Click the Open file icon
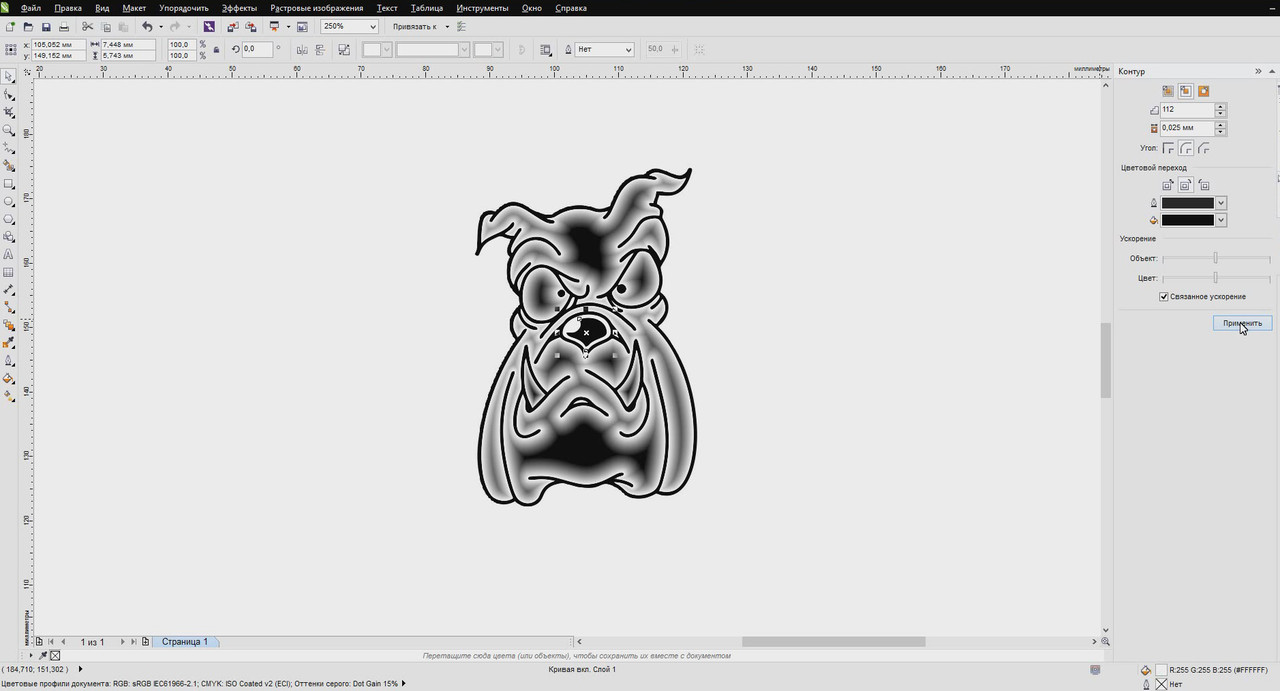The width and height of the screenshot is (1280, 691). point(28,27)
